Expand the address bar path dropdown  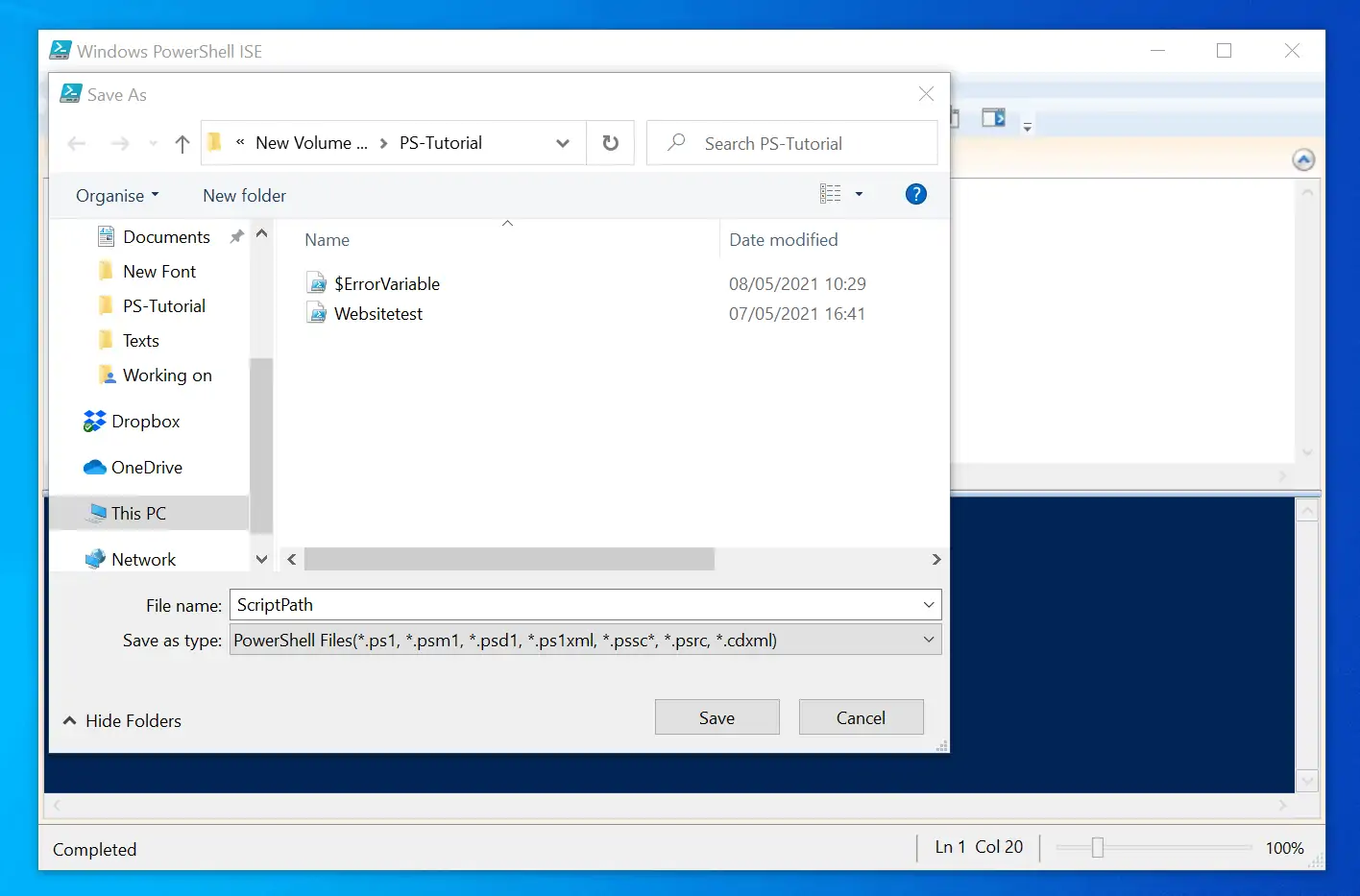(x=562, y=143)
